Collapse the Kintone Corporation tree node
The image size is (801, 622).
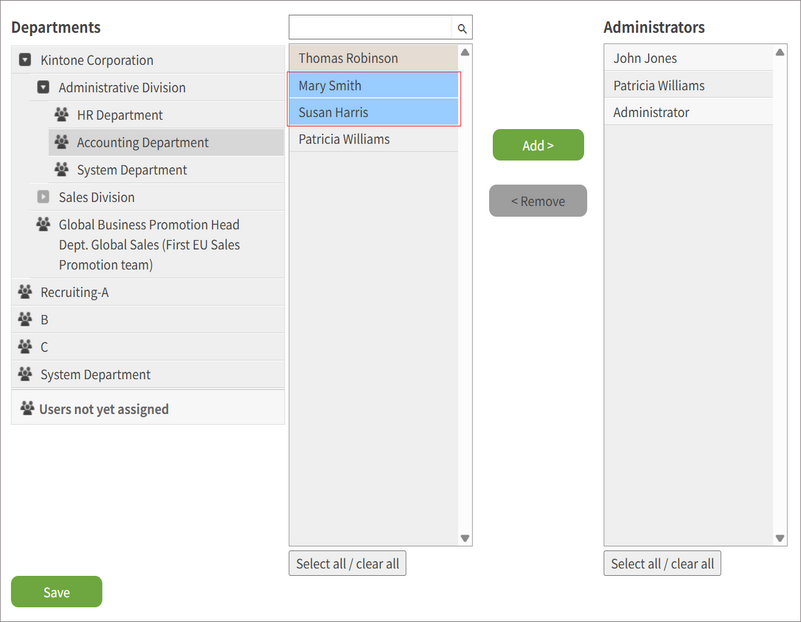tap(23, 60)
